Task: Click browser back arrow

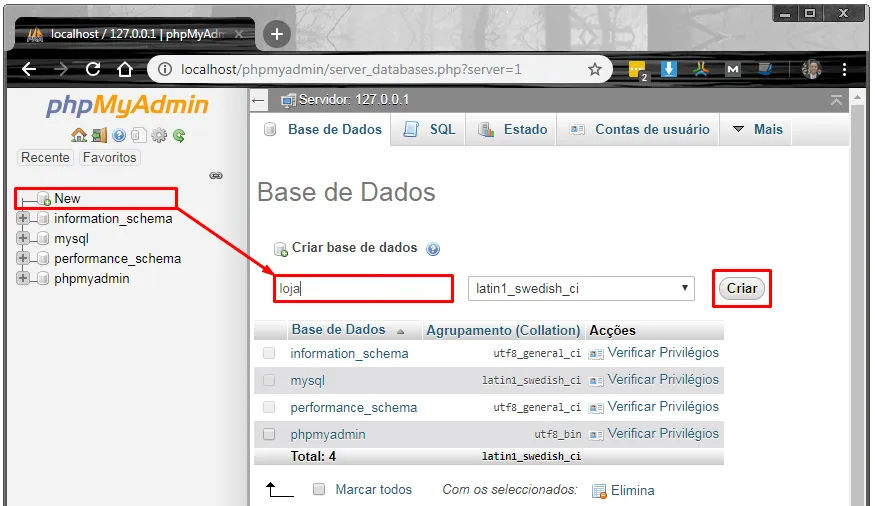Action: pyautogui.click(x=29, y=69)
